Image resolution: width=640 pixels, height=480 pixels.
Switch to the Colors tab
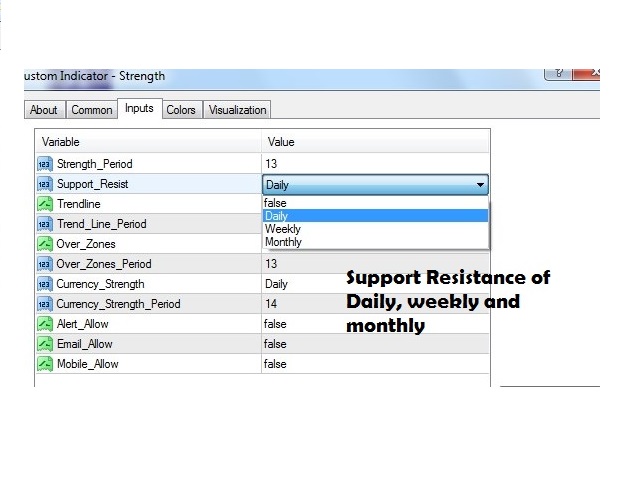tap(181, 110)
